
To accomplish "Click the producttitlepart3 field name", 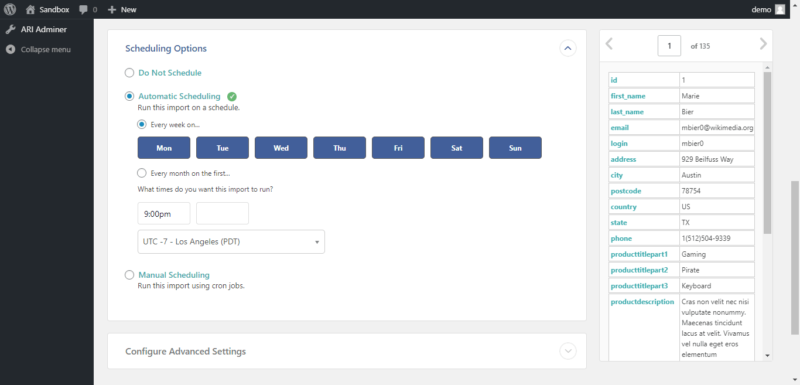I will pos(639,286).
